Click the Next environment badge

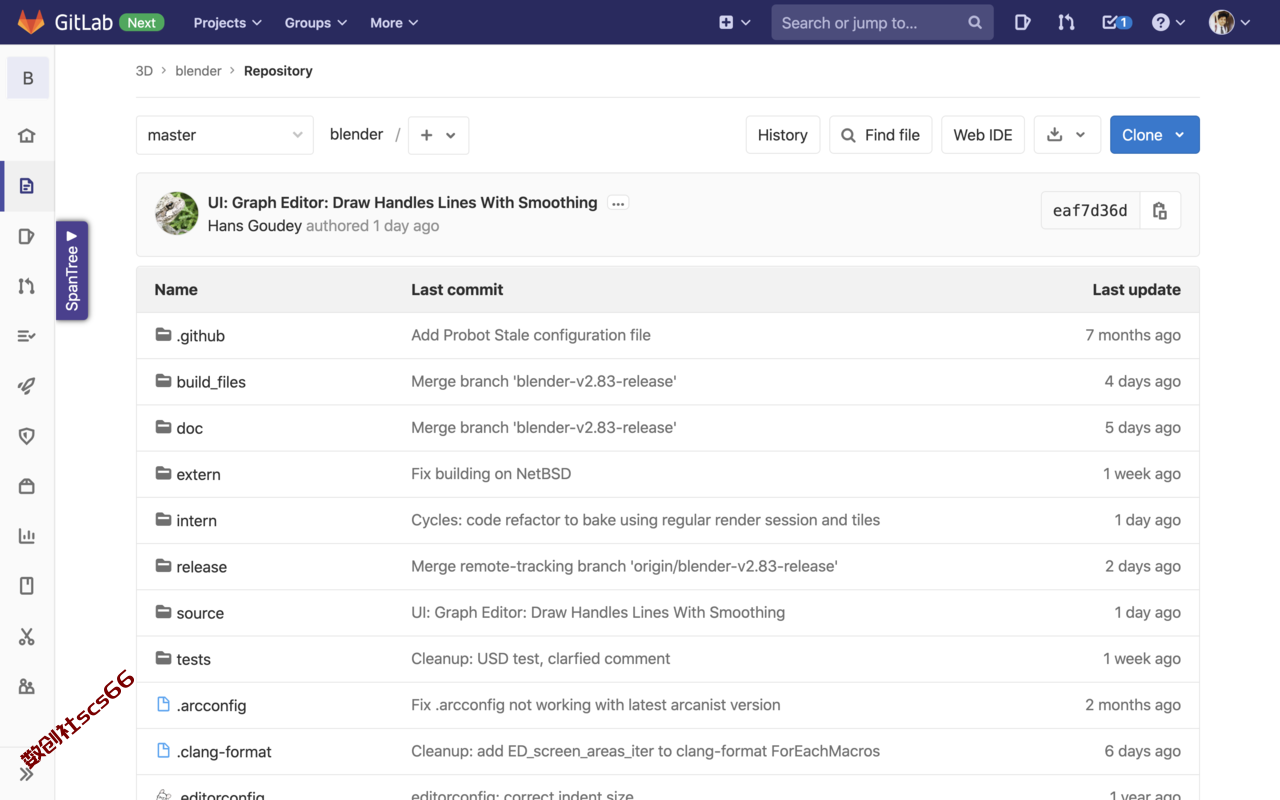(142, 22)
